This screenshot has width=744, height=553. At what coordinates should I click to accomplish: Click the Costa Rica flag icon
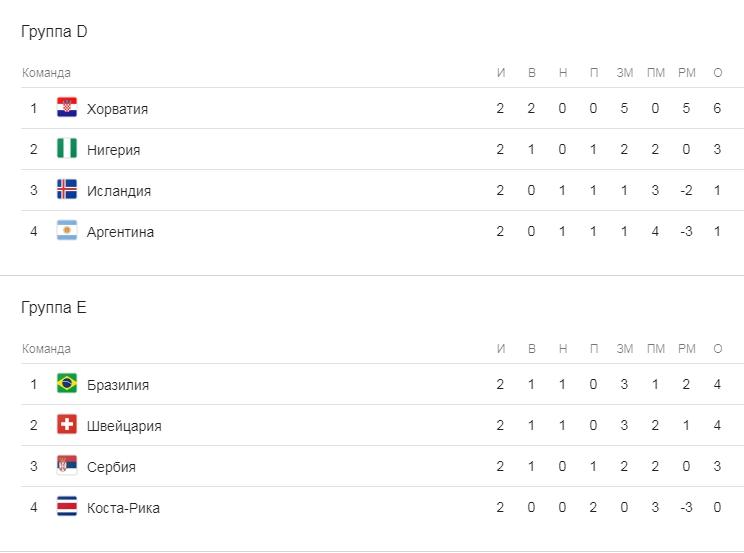(x=67, y=507)
